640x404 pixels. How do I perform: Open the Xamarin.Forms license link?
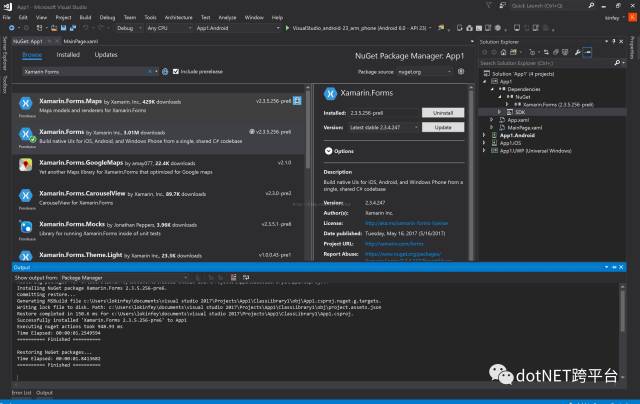pyautogui.click(x=406, y=223)
